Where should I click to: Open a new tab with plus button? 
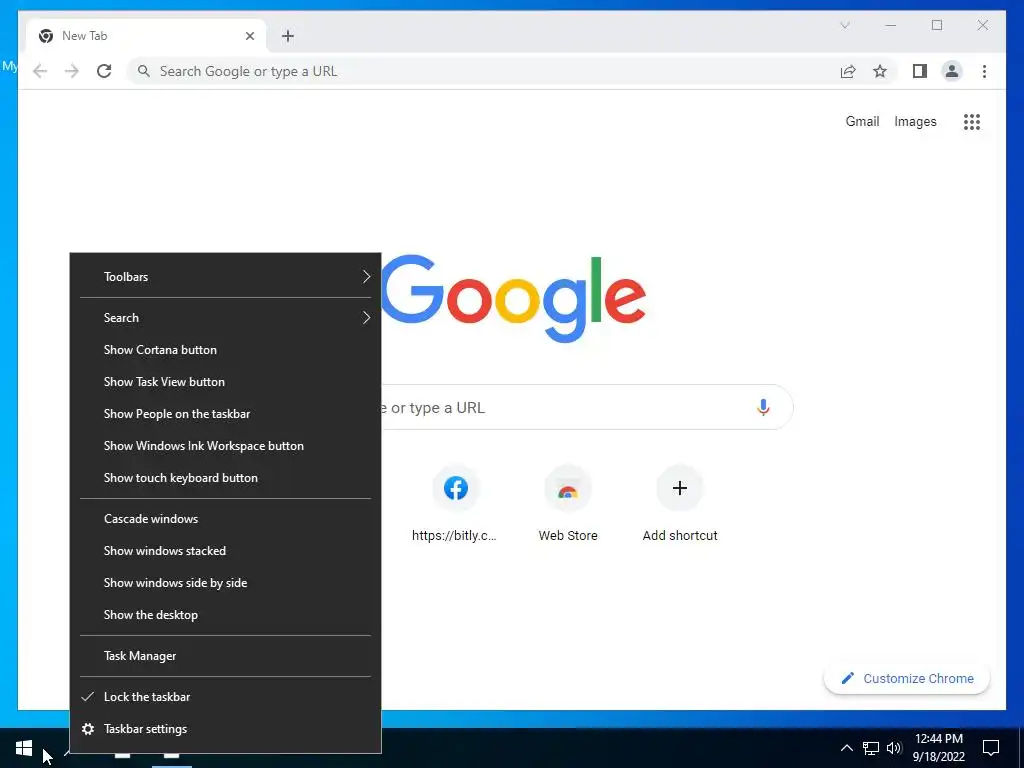click(288, 36)
